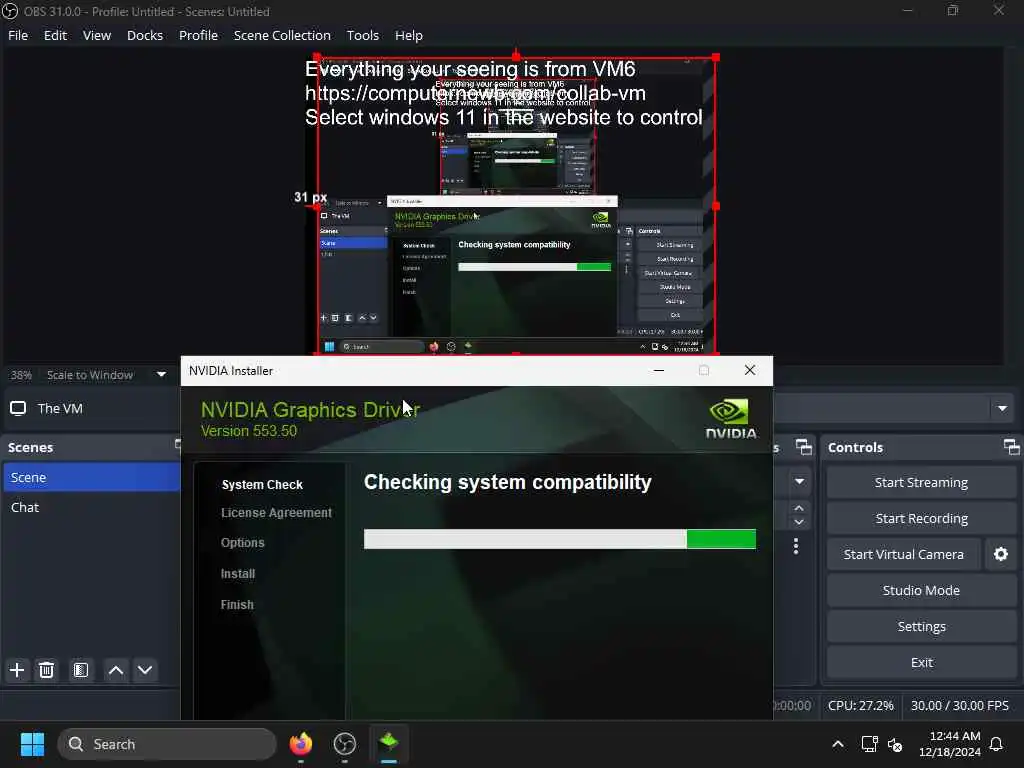Select the Scene entry in Scenes list
The height and width of the screenshot is (768, 1024).
(91, 477)
